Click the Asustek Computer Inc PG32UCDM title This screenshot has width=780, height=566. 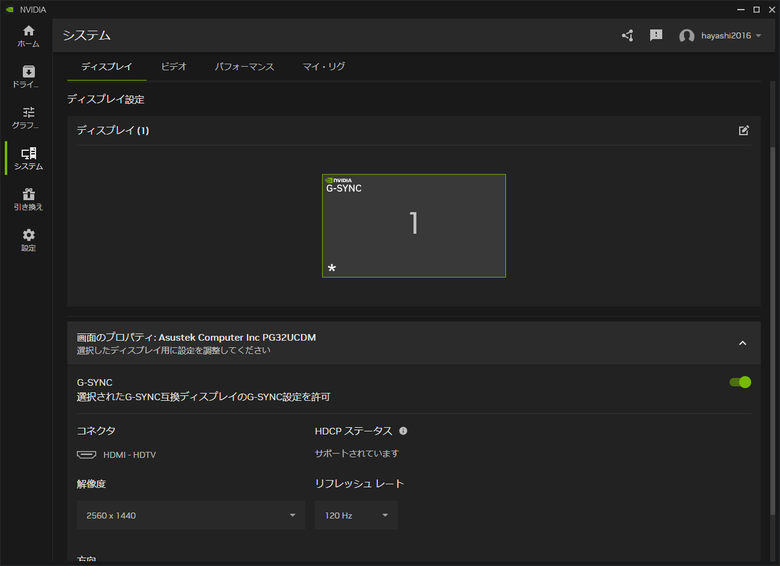(237, 337)
